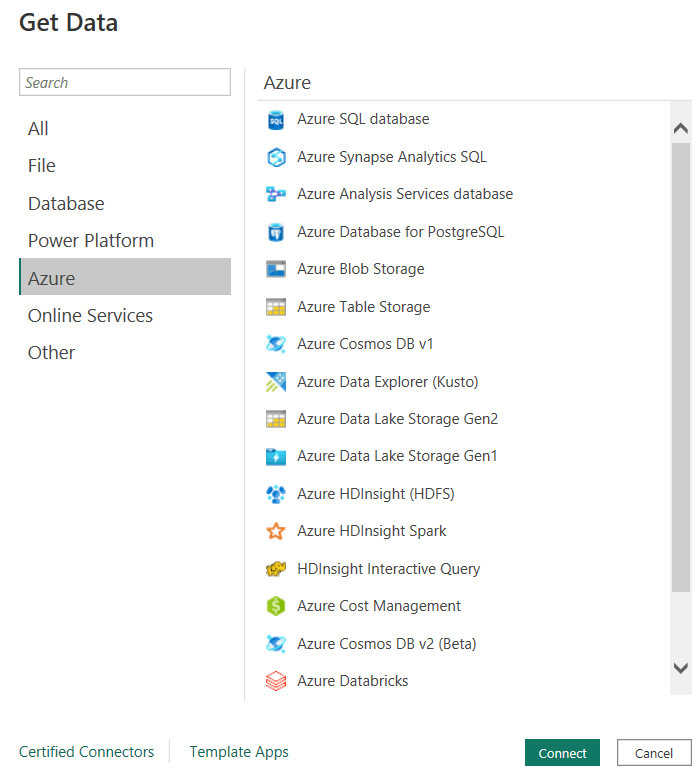This screenshot has width=698, height=776.
Task: Open the Power Platform category
Action: pyautogui.click(x=125, y=241)
